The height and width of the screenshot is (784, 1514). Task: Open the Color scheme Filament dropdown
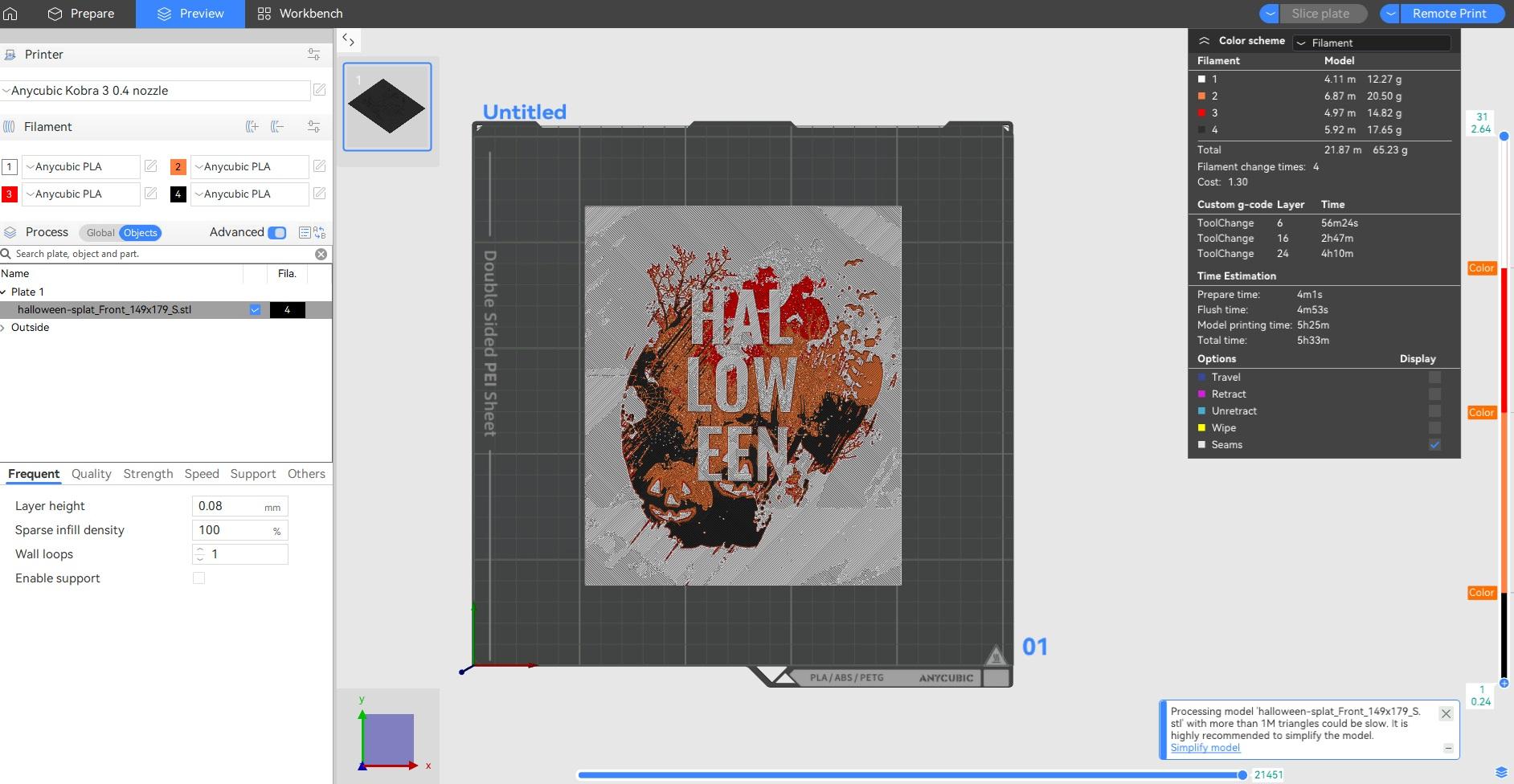pyautogui.click(x=1372, y=43)
